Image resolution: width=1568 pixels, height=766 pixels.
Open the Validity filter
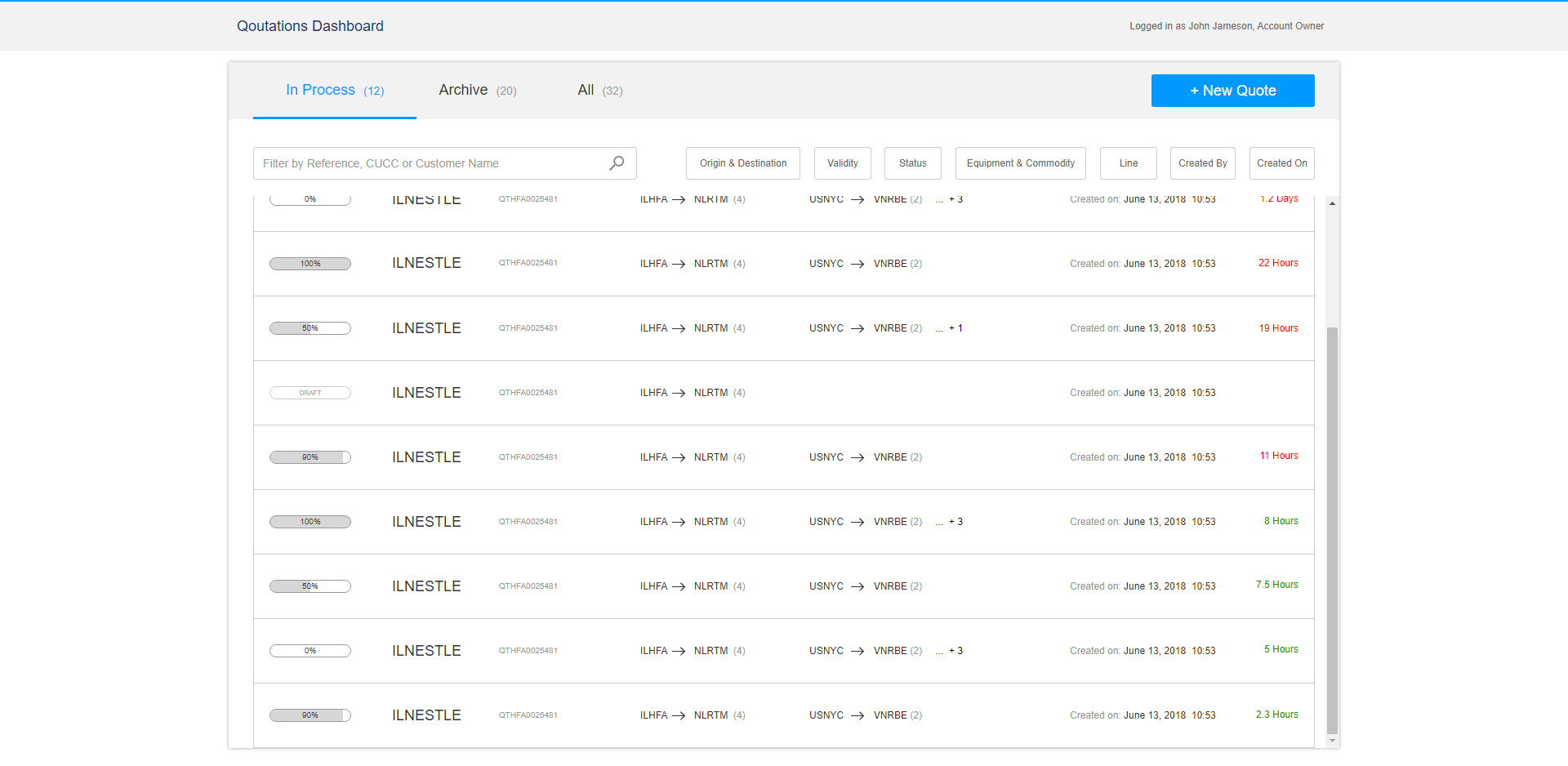click(843, 163)
